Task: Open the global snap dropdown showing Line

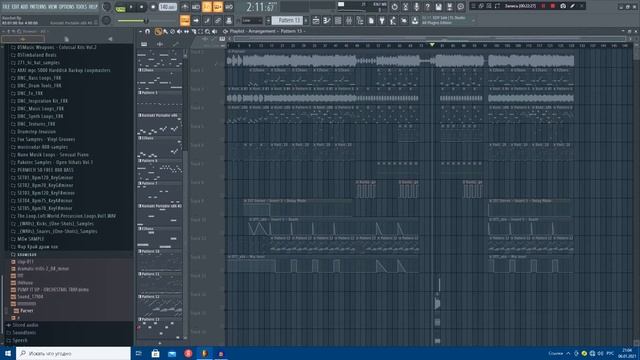Action: coord(252,20)
